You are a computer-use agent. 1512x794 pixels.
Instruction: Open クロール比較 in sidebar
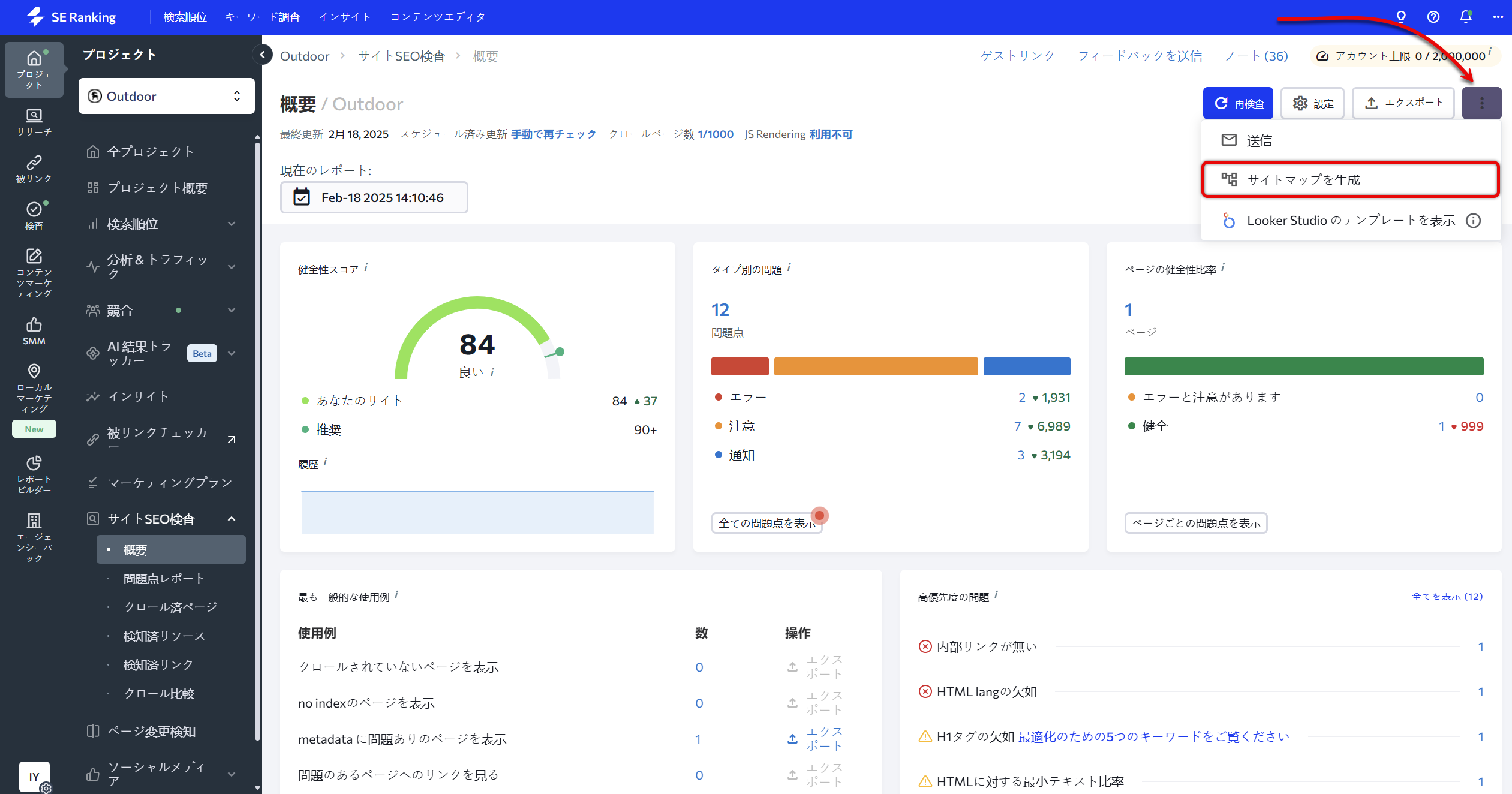pos(159,693)
